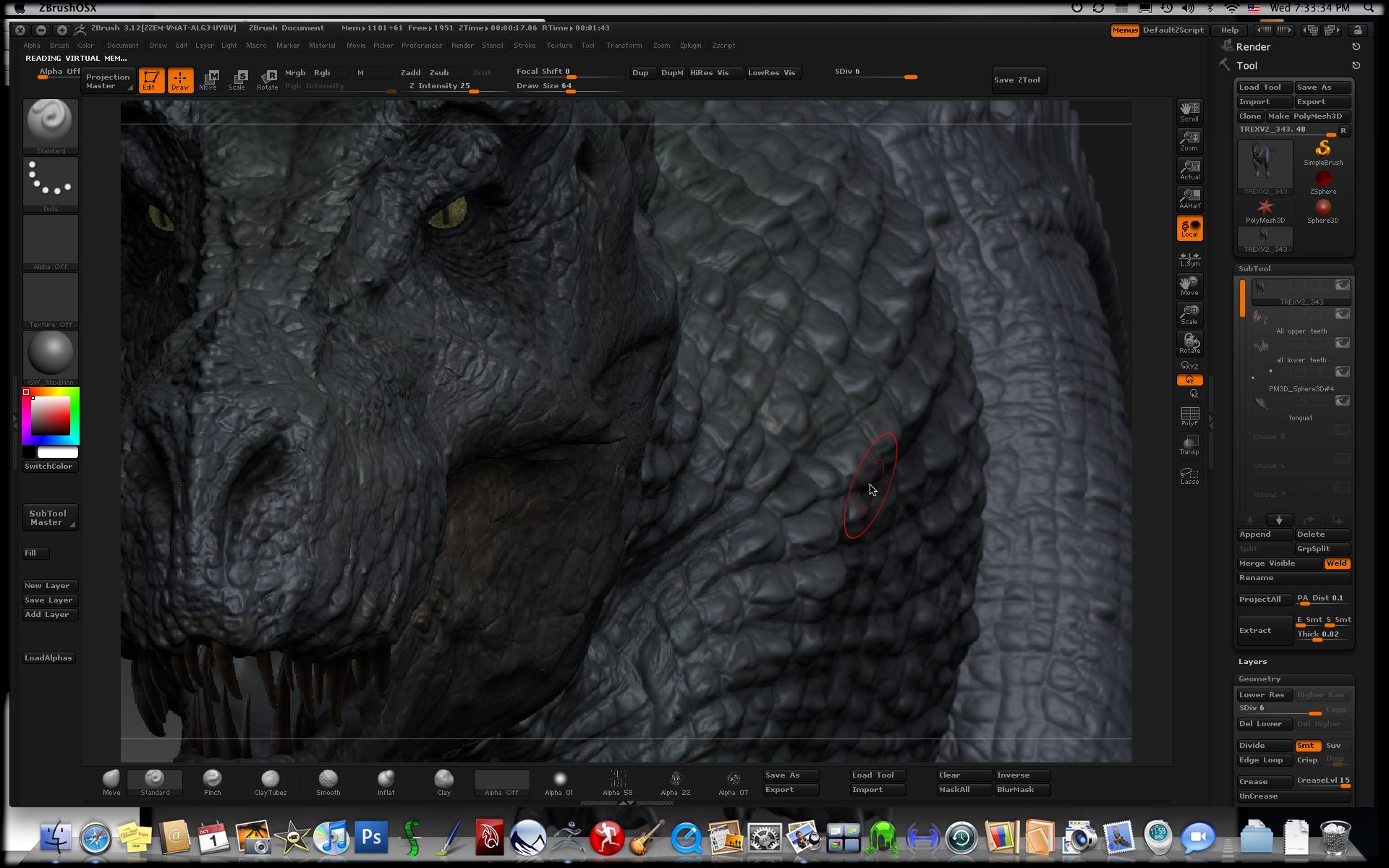Image resolution: width=1389 pixels, height=868 pixels.
Task: Click the Zoom canvas icon
Action: point(1189,140)
